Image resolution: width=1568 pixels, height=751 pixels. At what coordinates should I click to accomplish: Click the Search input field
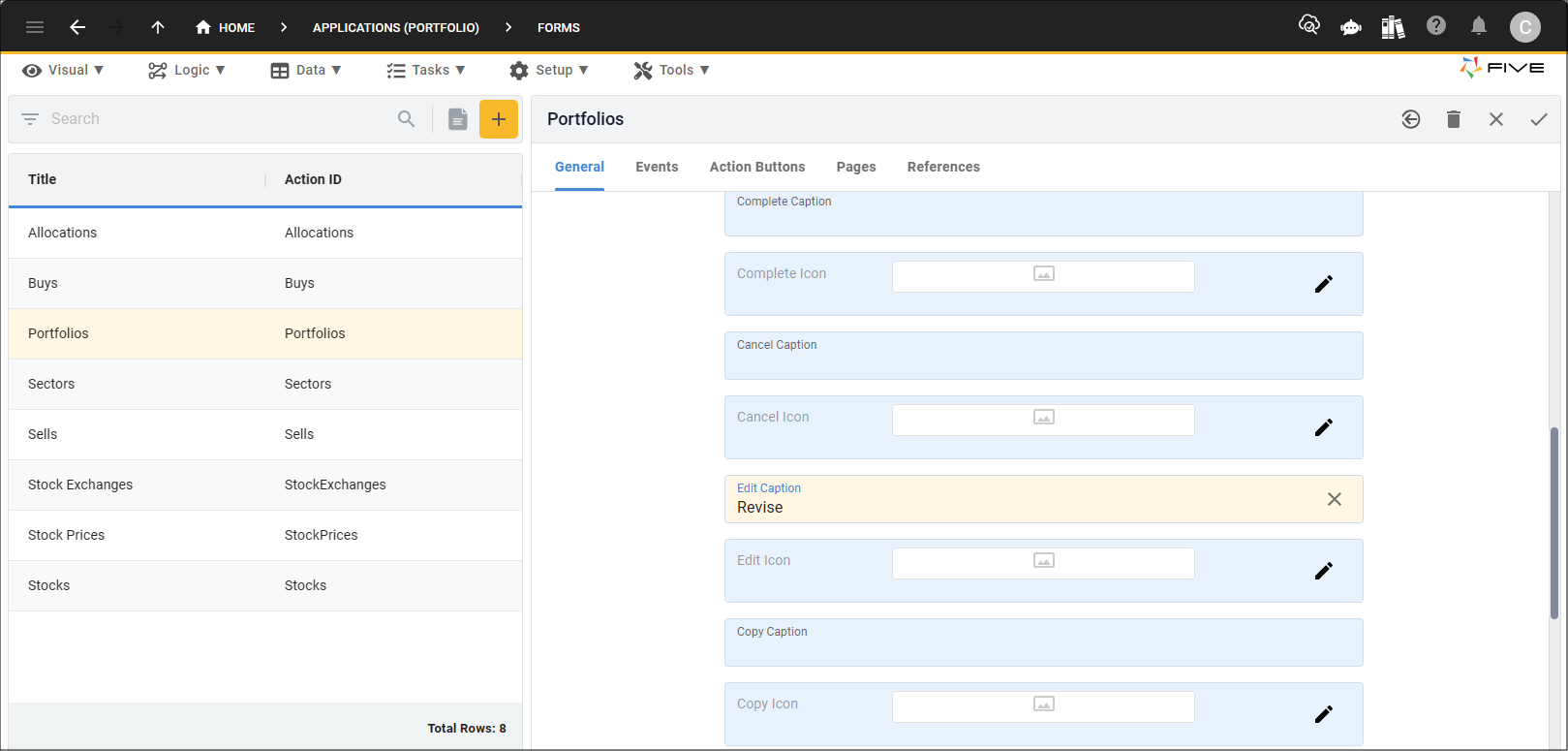[218, 119]
